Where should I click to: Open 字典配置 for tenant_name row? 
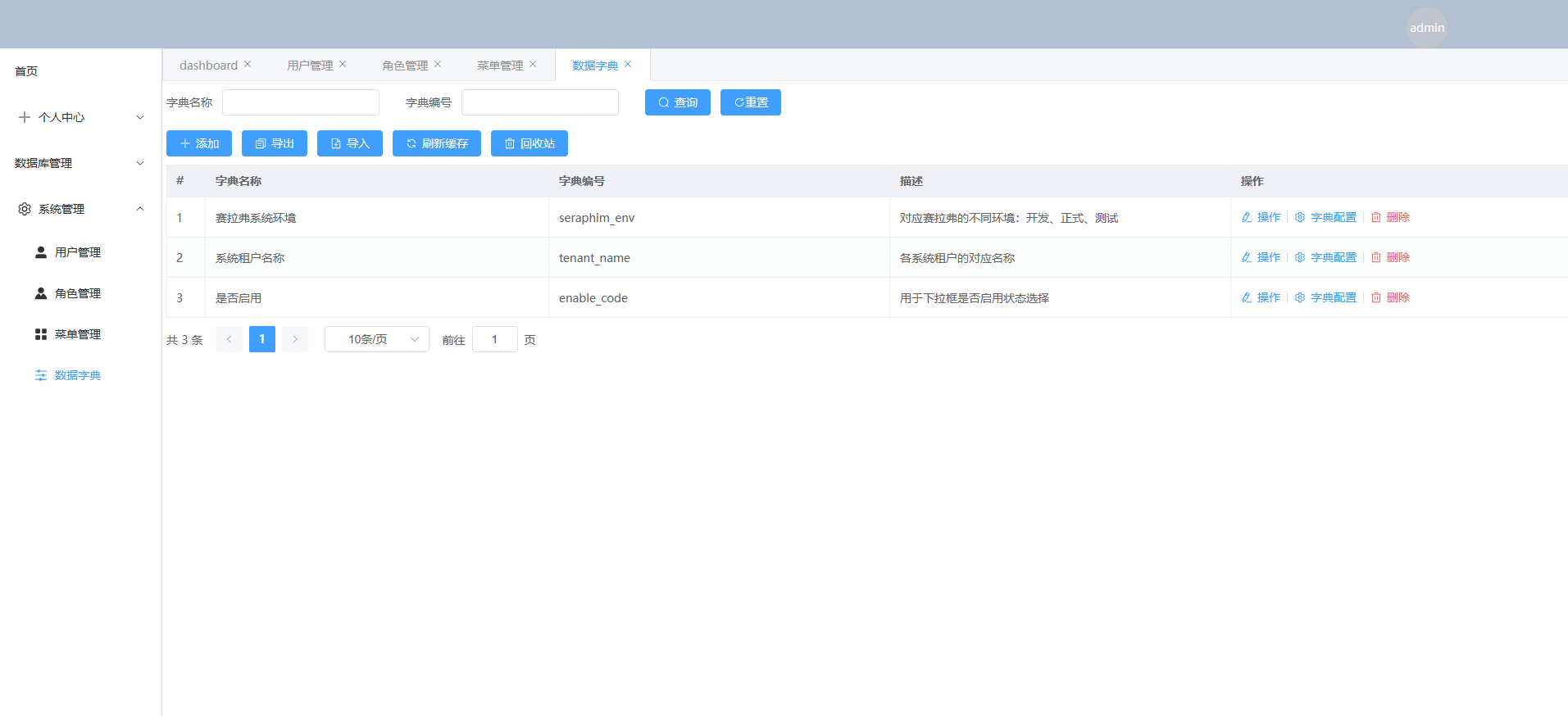tap(1325, 257)
